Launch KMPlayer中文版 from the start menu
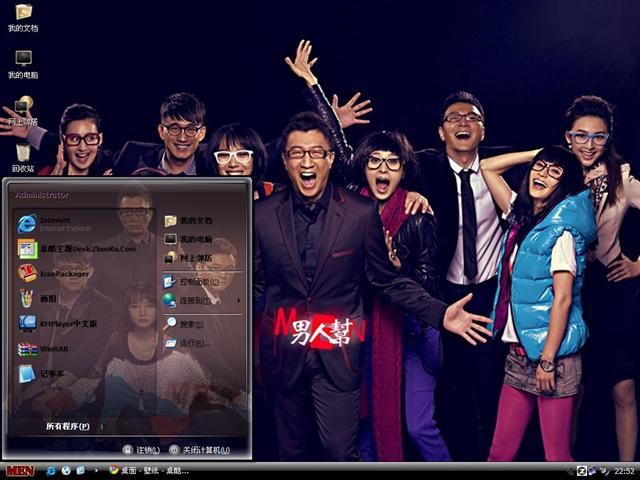The width and height of the screenshot is (640, 480). pos(58,324)
